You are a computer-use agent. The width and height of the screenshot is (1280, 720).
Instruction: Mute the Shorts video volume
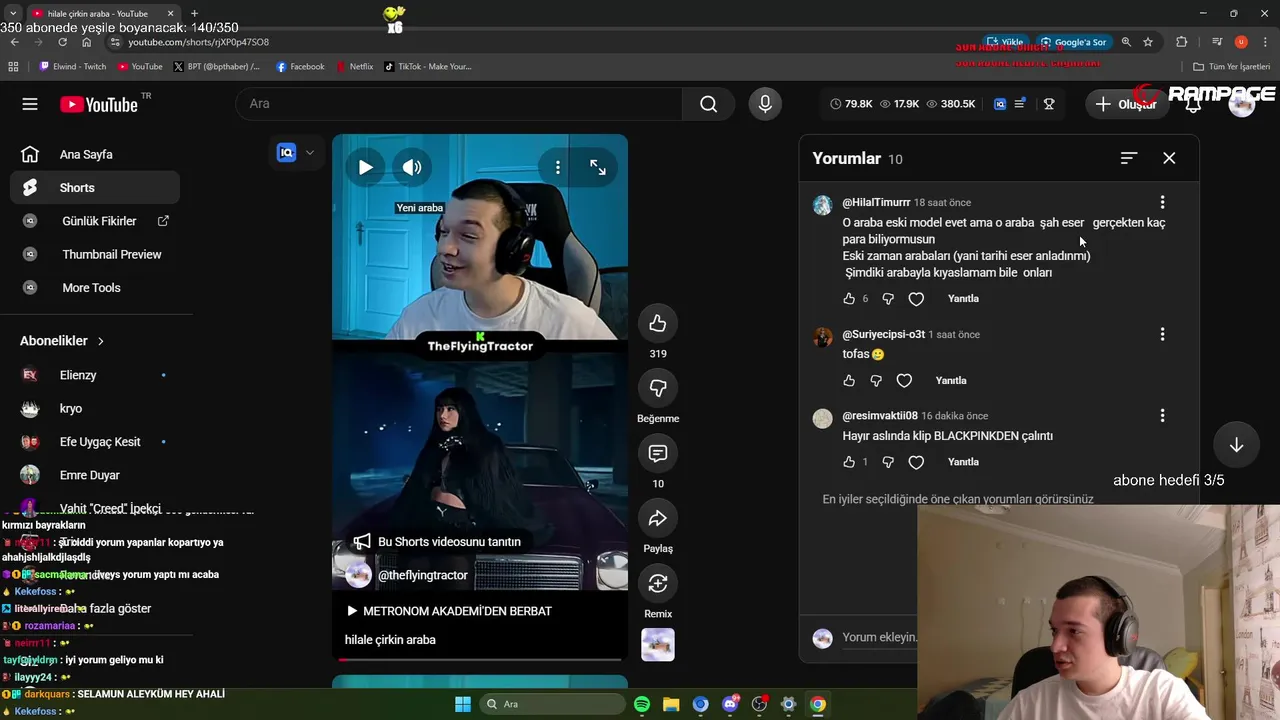[x=412, y=167]
